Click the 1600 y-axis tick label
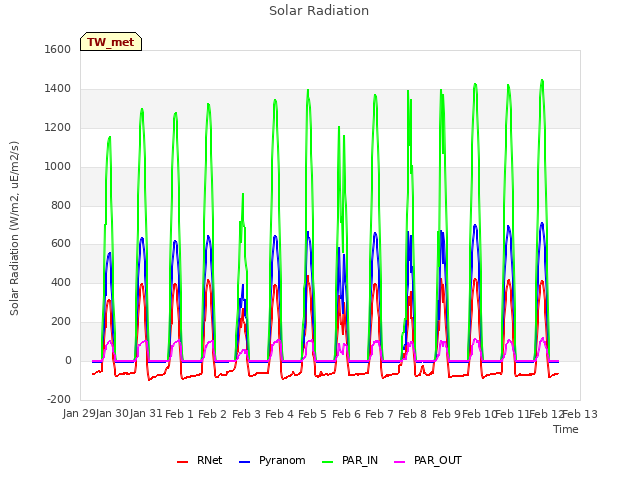The image size is (640, 480). click(58, 49)
